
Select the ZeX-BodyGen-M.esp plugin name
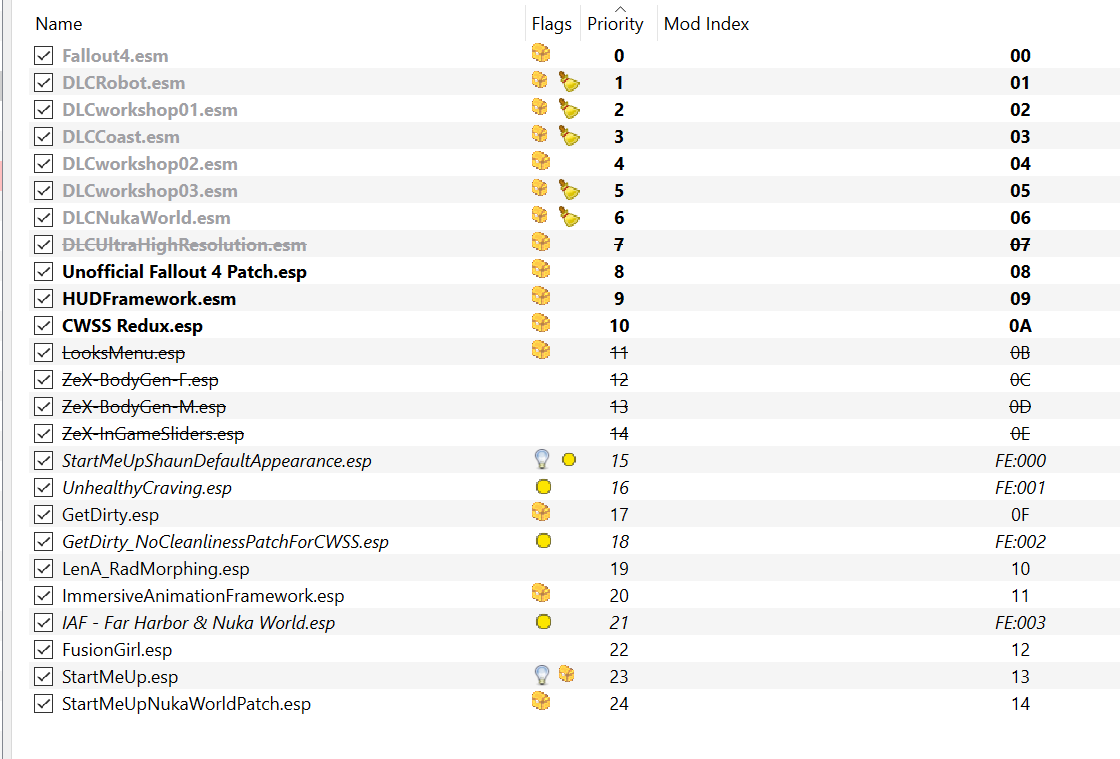(144, 406)
